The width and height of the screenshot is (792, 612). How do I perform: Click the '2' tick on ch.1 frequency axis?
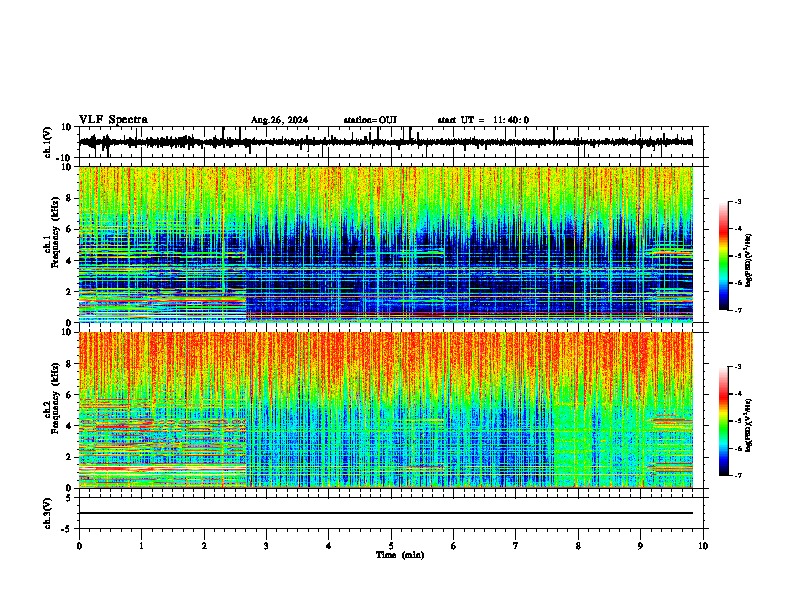(x=70, y=291)
